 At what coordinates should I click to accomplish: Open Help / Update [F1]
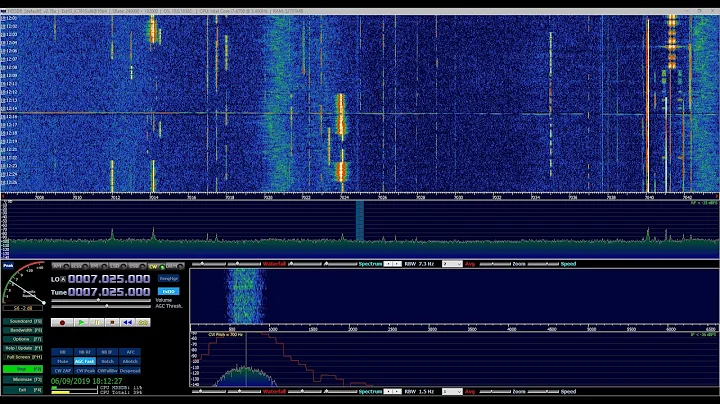pos(23,348)
